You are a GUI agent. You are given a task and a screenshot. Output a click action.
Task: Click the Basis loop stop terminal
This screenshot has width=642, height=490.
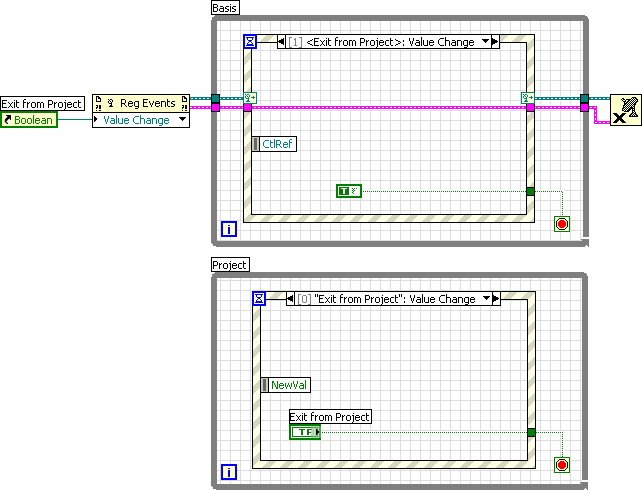point(562,224)
